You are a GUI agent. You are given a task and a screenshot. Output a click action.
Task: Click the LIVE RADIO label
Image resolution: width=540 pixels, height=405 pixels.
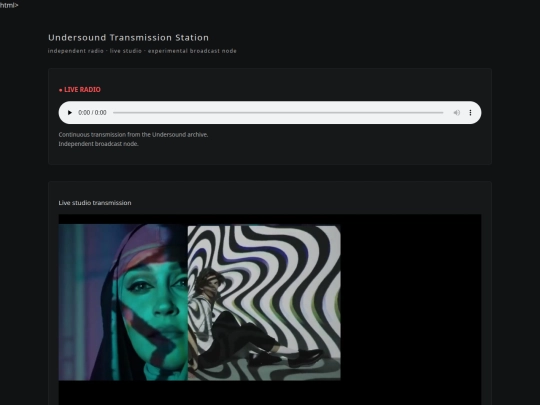[x=80, y=90]
